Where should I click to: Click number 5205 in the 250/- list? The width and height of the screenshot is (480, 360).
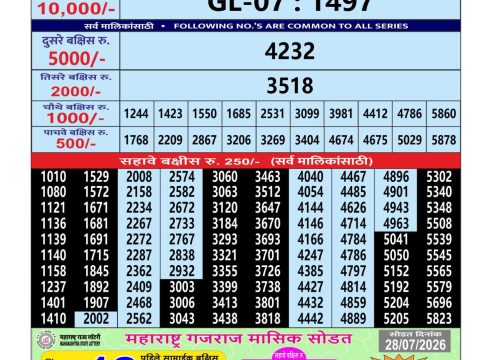point(396,319)
